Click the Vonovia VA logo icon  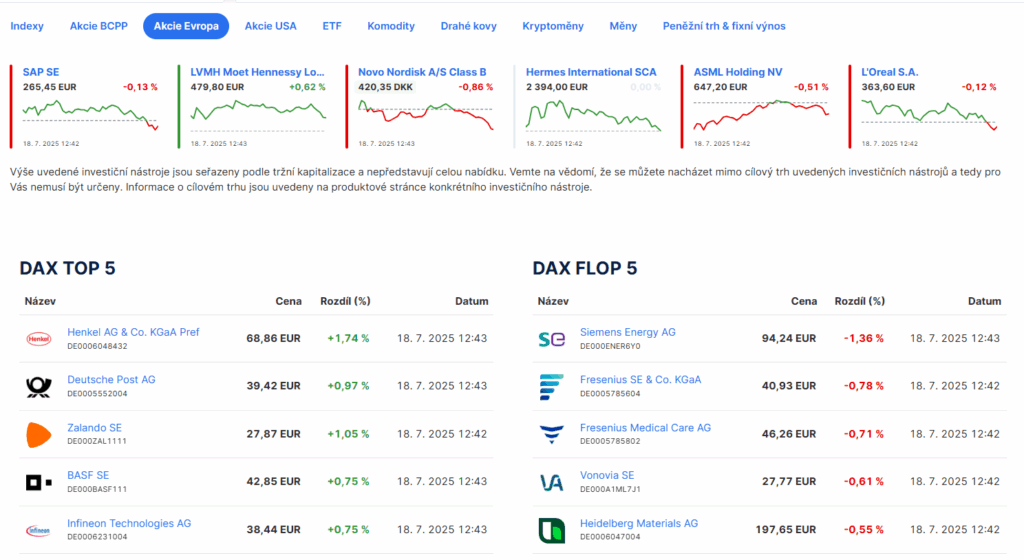(x=552, y=482)
